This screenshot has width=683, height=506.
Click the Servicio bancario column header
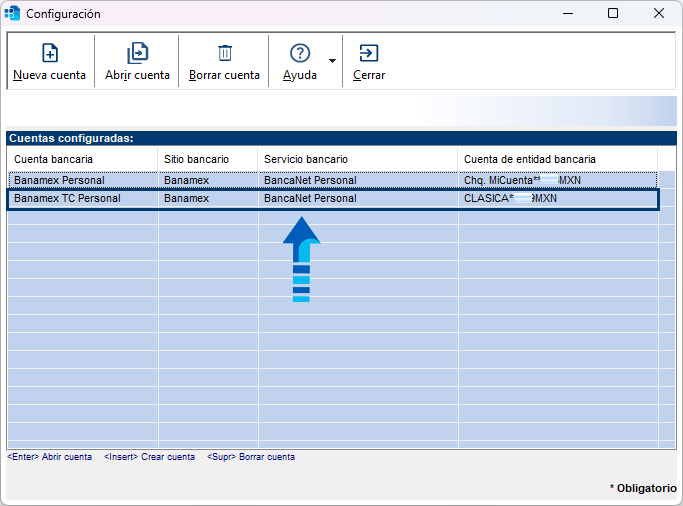click(x=357, y=159)
